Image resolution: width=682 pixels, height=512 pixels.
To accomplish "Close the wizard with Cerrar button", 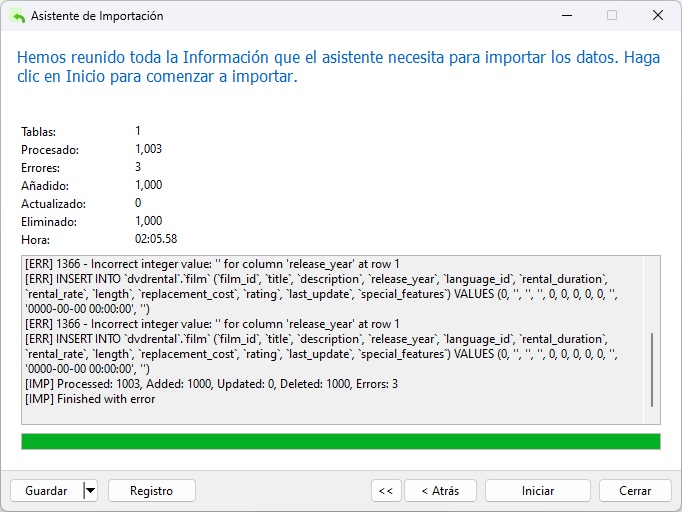I will click(635, 491).
